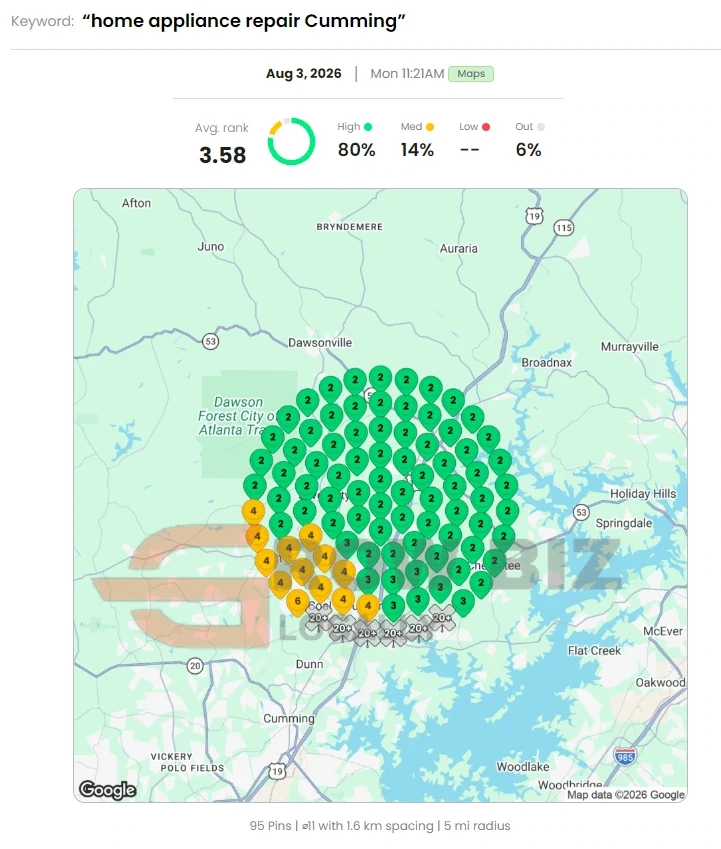Click the yellow Med legend dot

(x=430, y=127)
